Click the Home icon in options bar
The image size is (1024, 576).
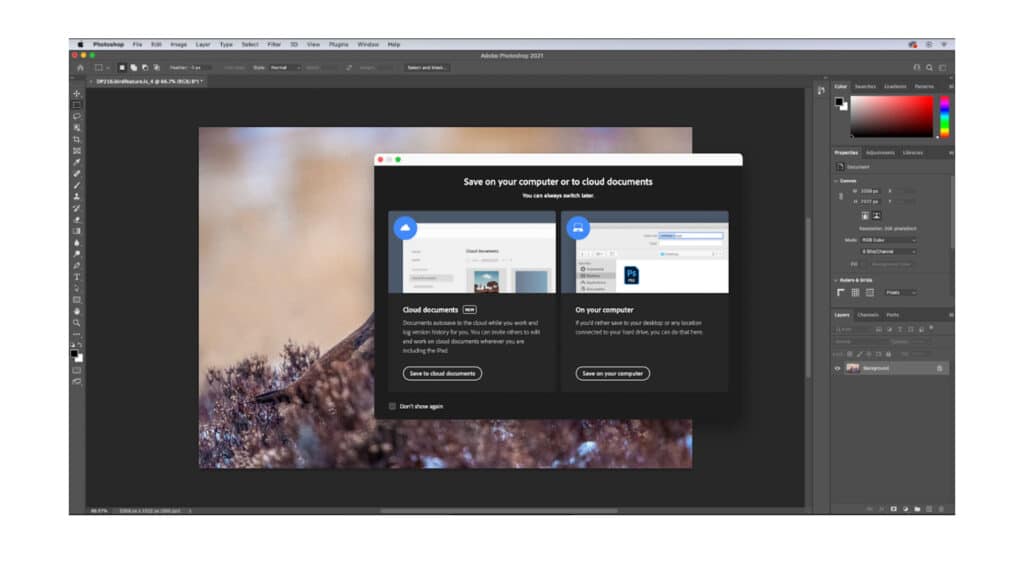(x=80, y=67)
